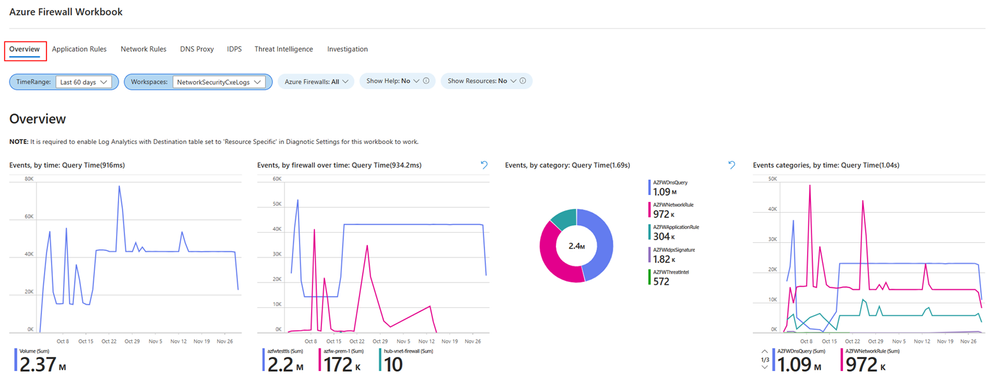Switch to the Application Rules tab
Image resolution: width=999 pixels, height=383 pixels.
(x=79, y=49)
